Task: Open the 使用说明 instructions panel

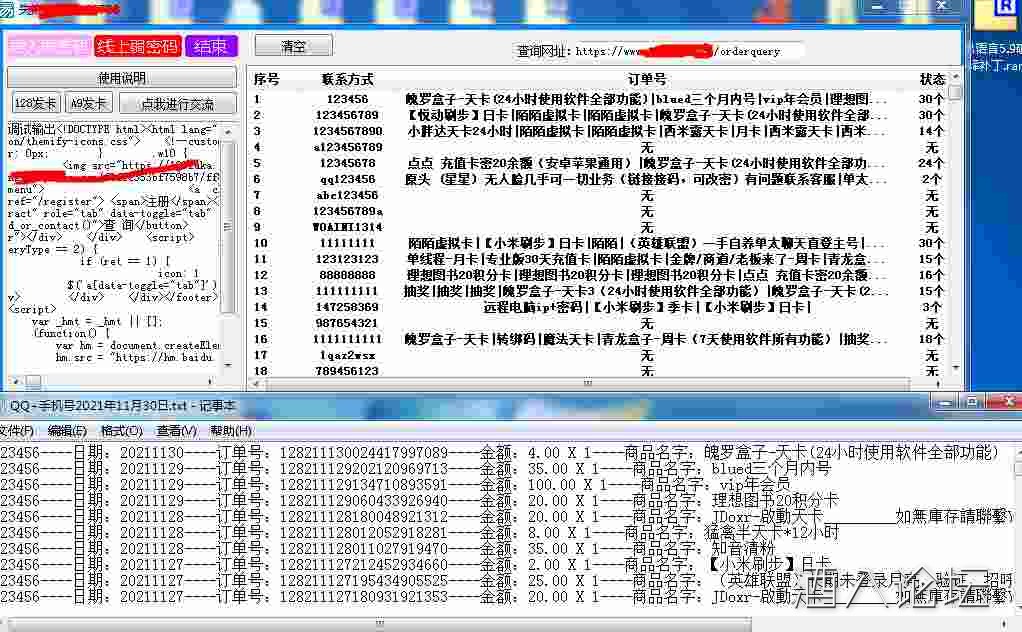Action: (x=122, y=77)
